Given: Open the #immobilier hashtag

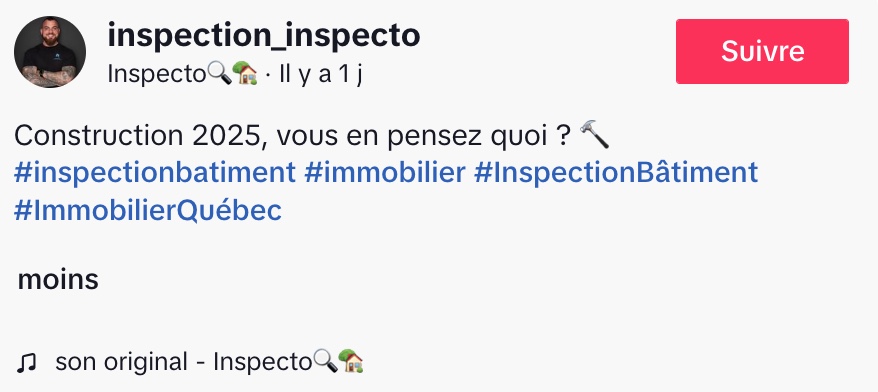Looking at the screenshot, I should 385,172.
